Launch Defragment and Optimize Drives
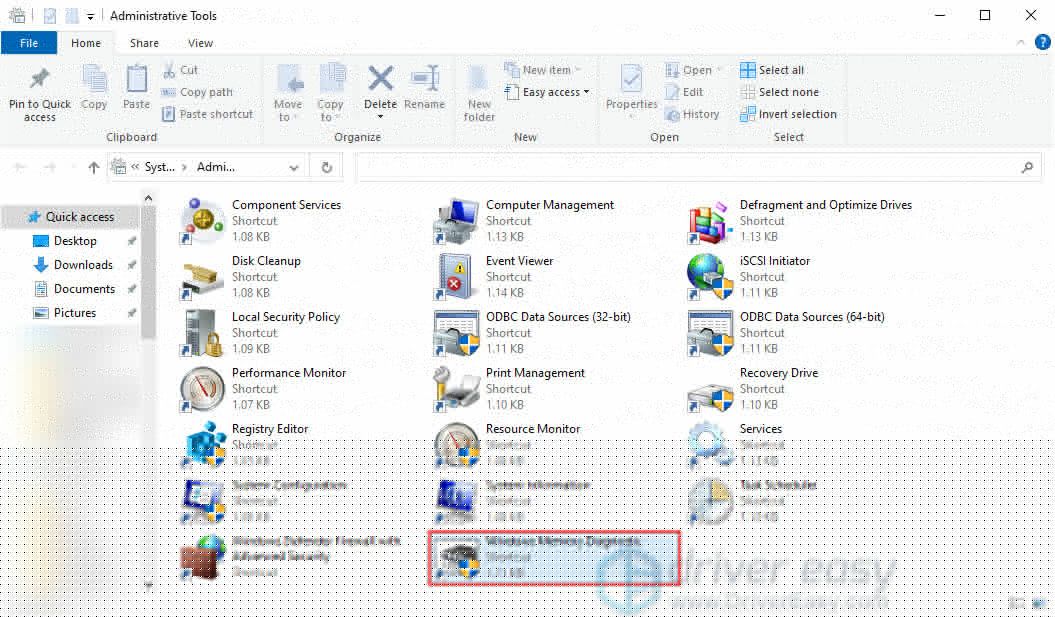 711,220
